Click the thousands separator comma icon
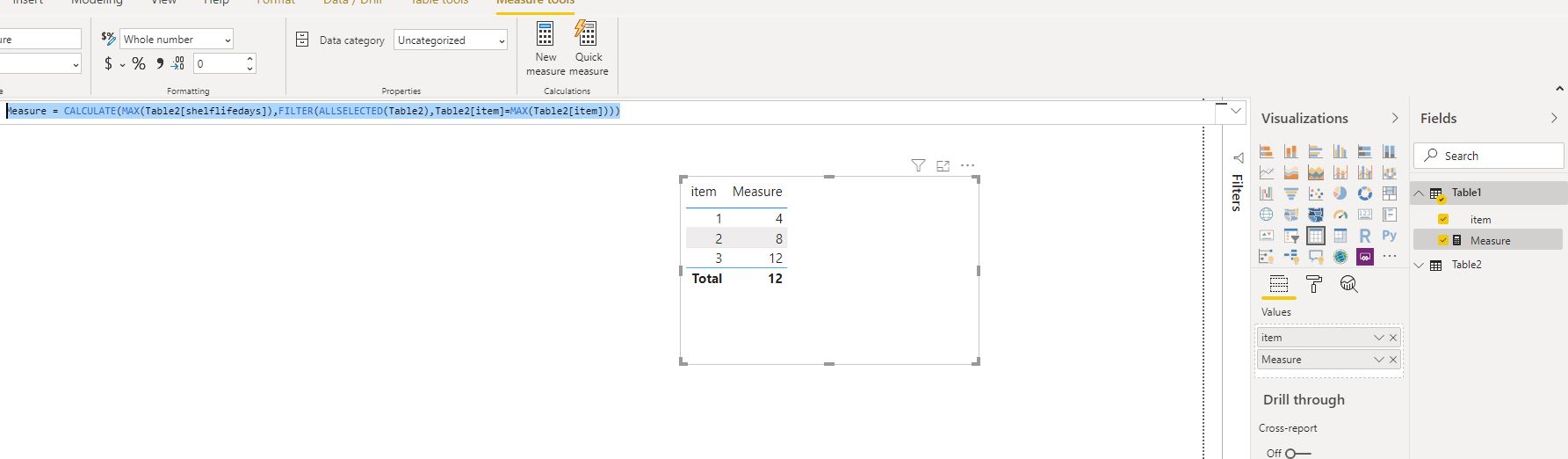The width and height of the screenshot is (1568, 459). click(x=159, y=63)
